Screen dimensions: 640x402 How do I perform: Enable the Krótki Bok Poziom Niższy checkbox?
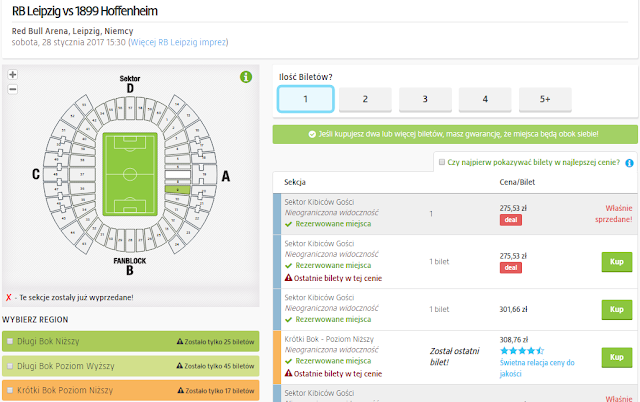[11, 389]
